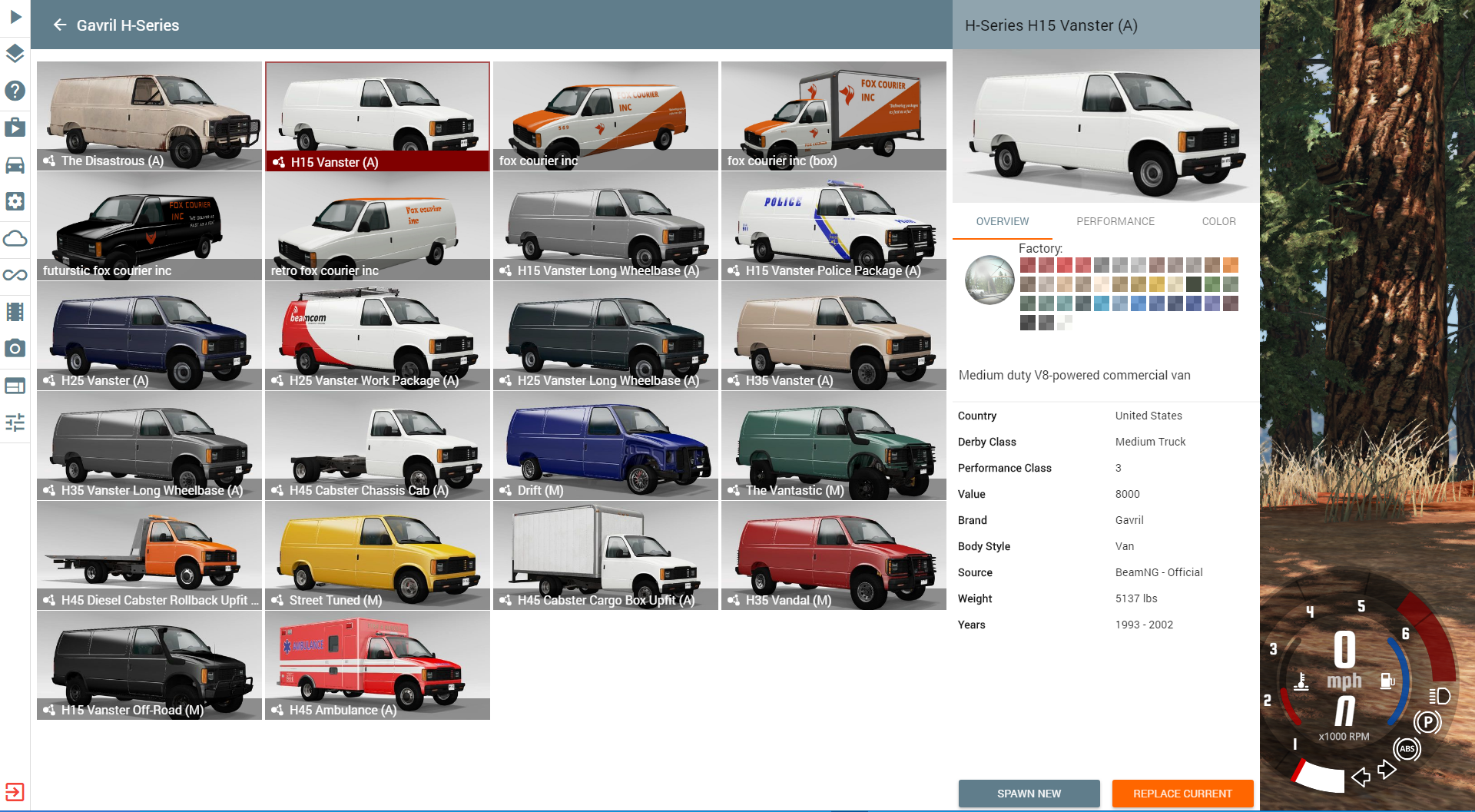This screenshot has width=1475, height=812.
Task: Open the camera photo mode icon
Action: click(x=15, y=349)
